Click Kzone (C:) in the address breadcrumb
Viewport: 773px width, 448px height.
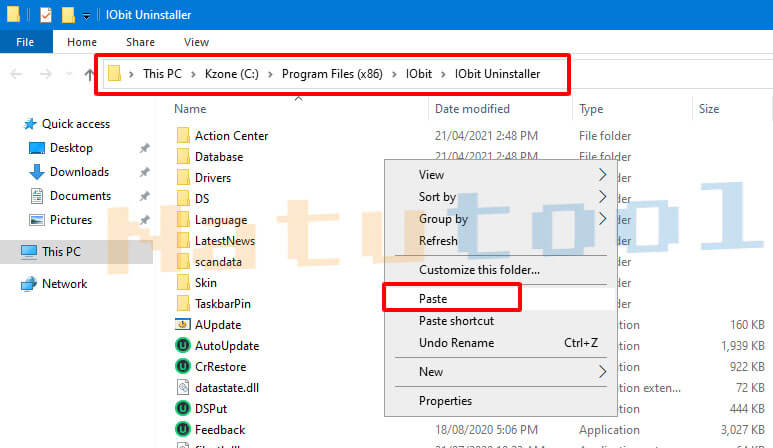(x=232, y=74)
